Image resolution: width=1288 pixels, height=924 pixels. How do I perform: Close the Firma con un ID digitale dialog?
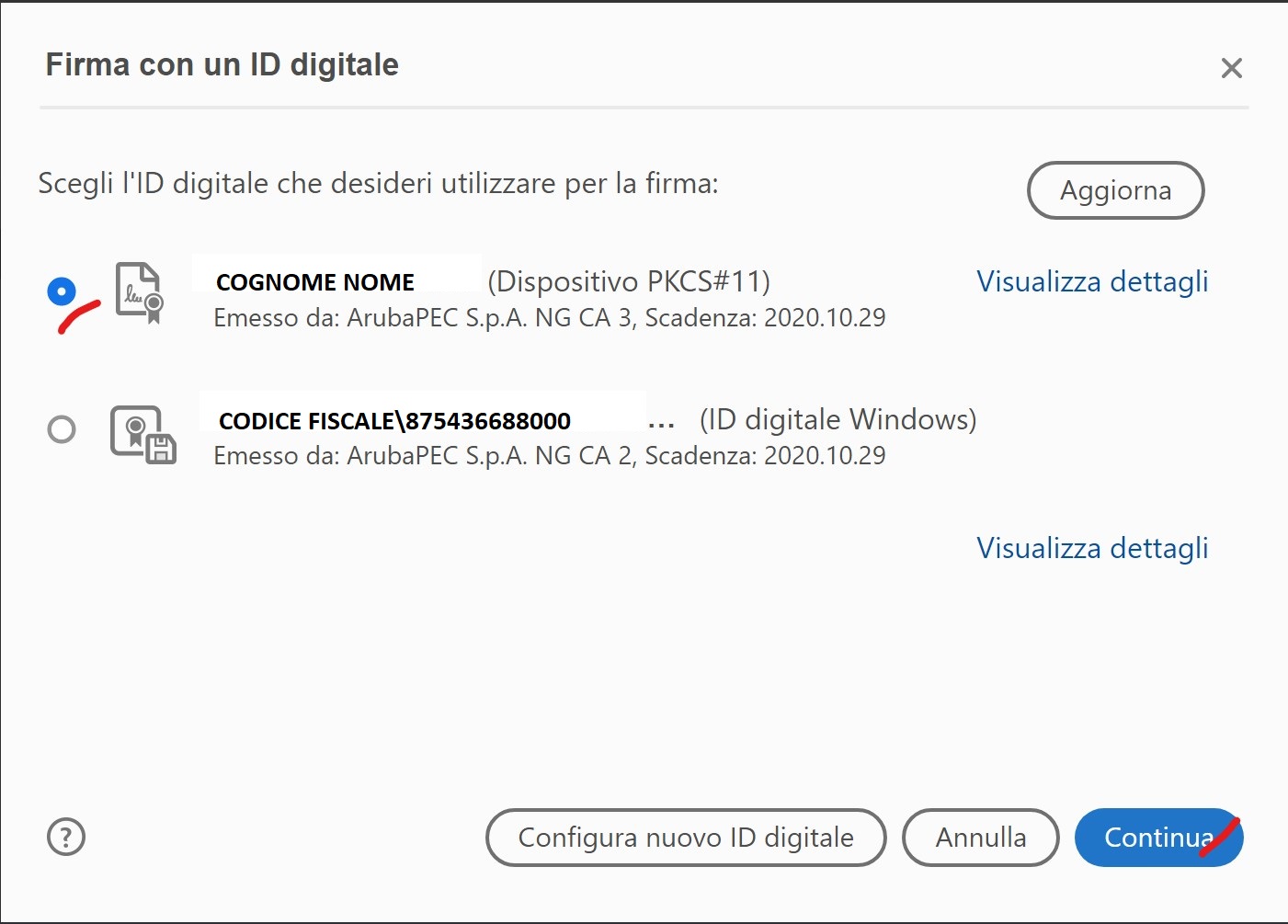1232,68
